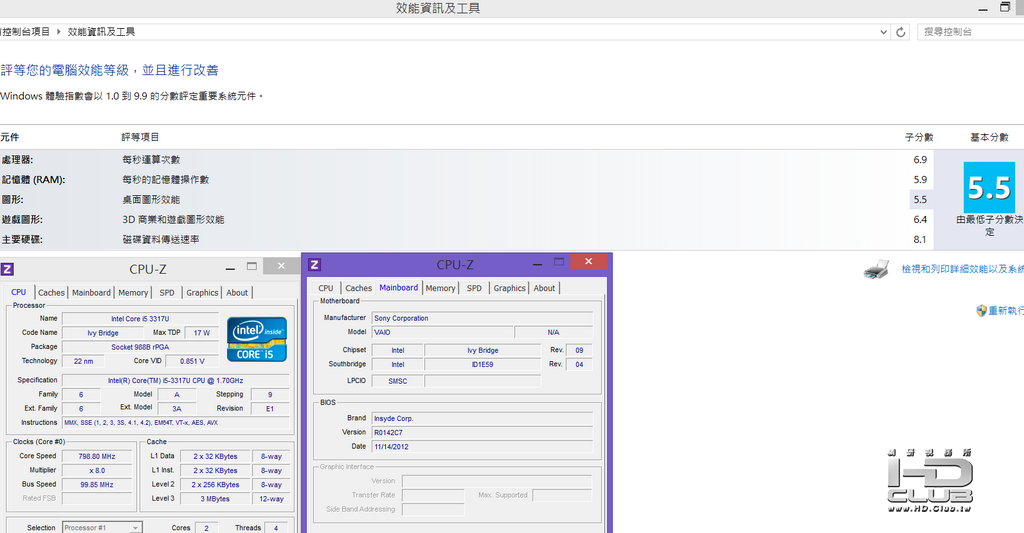Click the Ivy Bridge code name field in CPU tab
This screenshot has height=533, width=1024.
tap(103, 333)
